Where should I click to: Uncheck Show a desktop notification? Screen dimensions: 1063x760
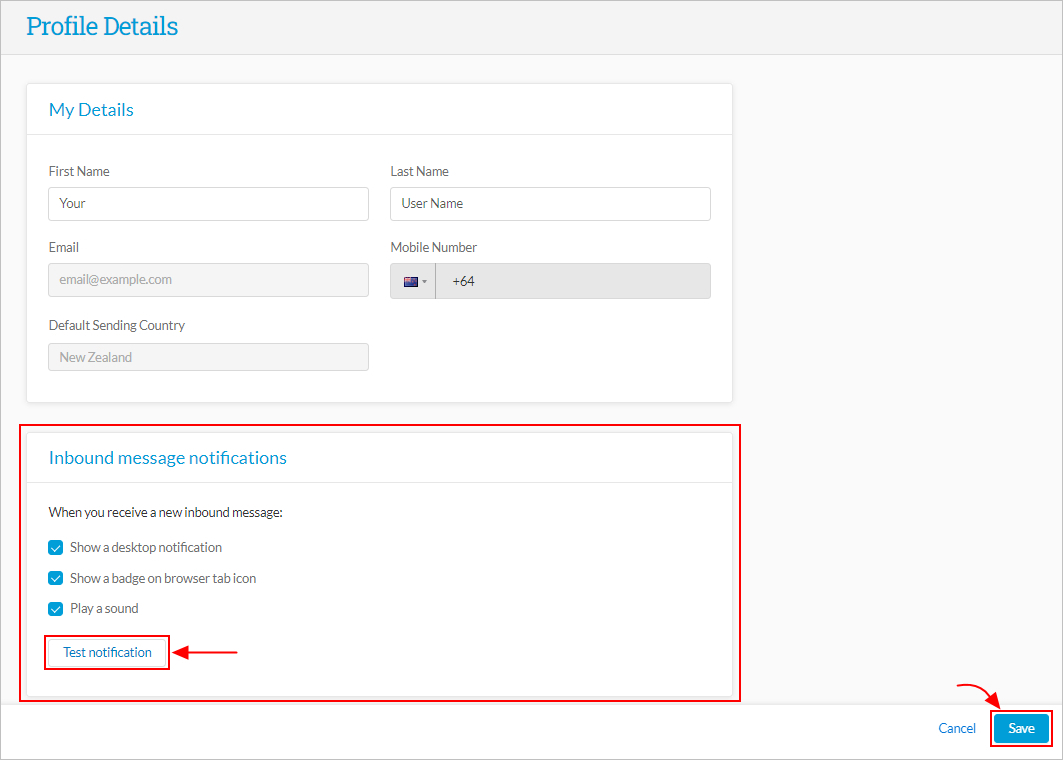pos(56,547)
